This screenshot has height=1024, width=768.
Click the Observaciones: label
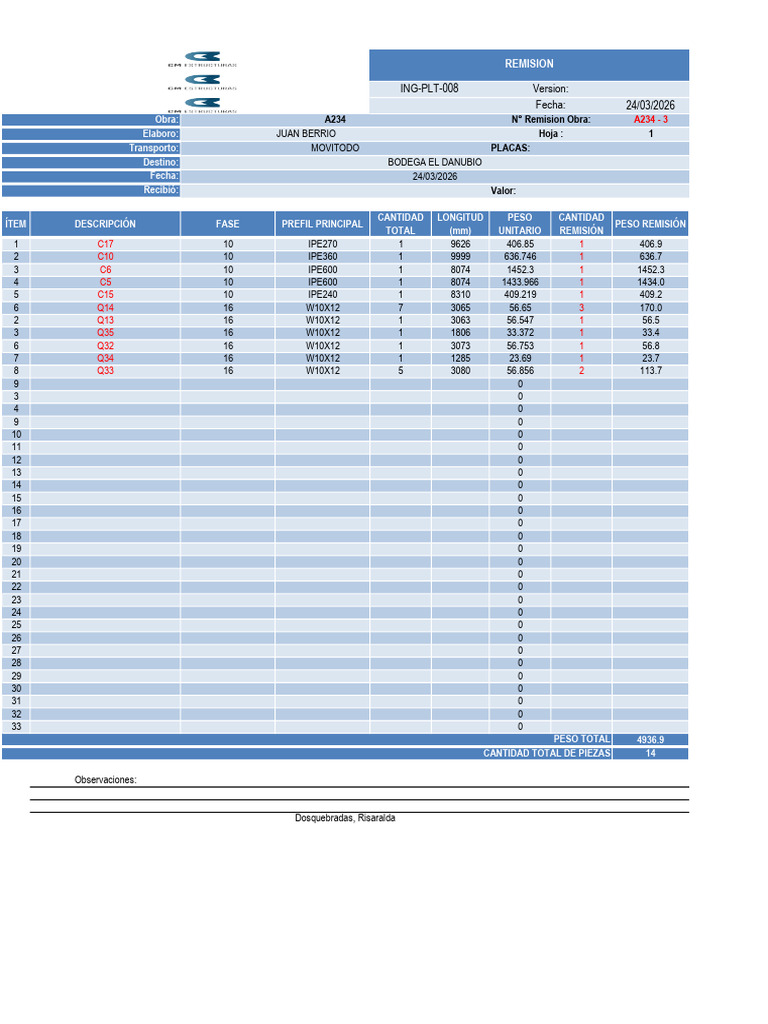[105, 780]
